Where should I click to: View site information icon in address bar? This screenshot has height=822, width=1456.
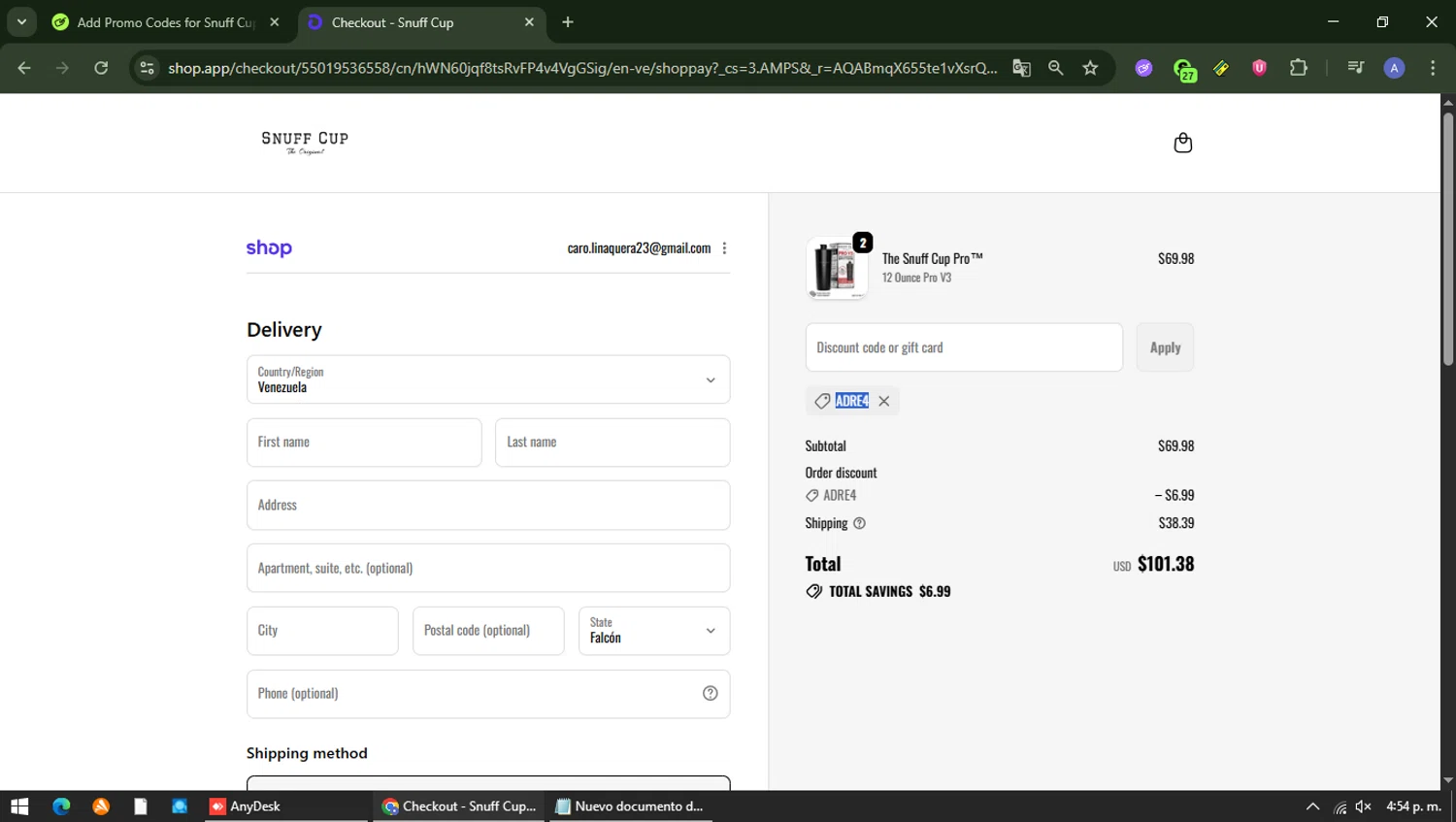(147, 68)
